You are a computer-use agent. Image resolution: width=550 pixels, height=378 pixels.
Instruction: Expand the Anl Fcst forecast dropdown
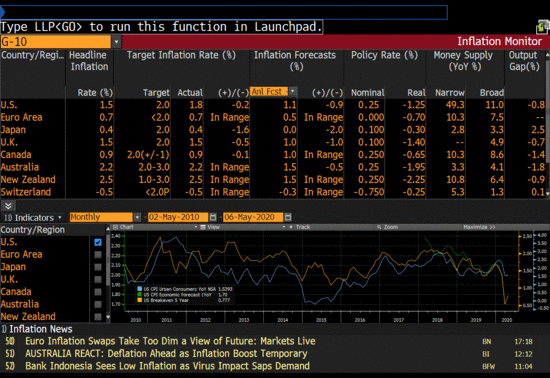(293, 92)
